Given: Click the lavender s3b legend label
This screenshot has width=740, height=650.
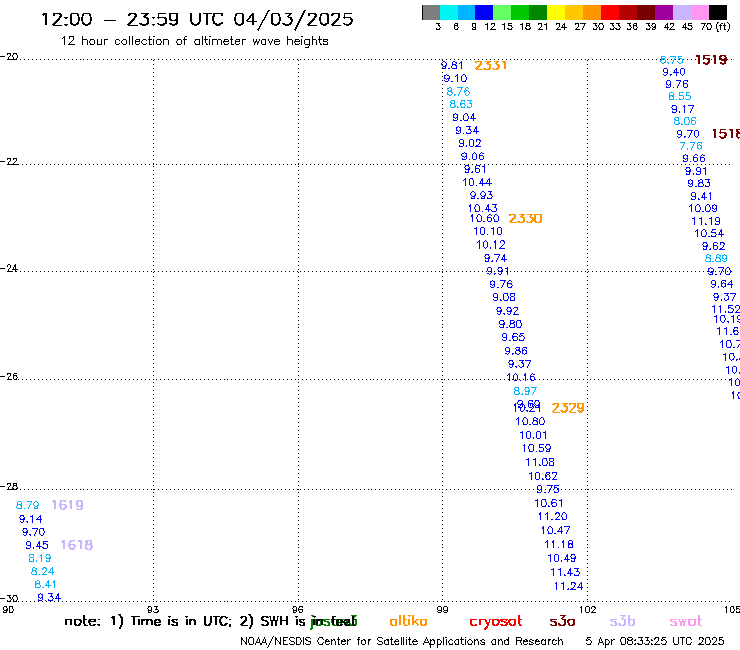Looking at the screenshot, I should (x=622, y=621).
